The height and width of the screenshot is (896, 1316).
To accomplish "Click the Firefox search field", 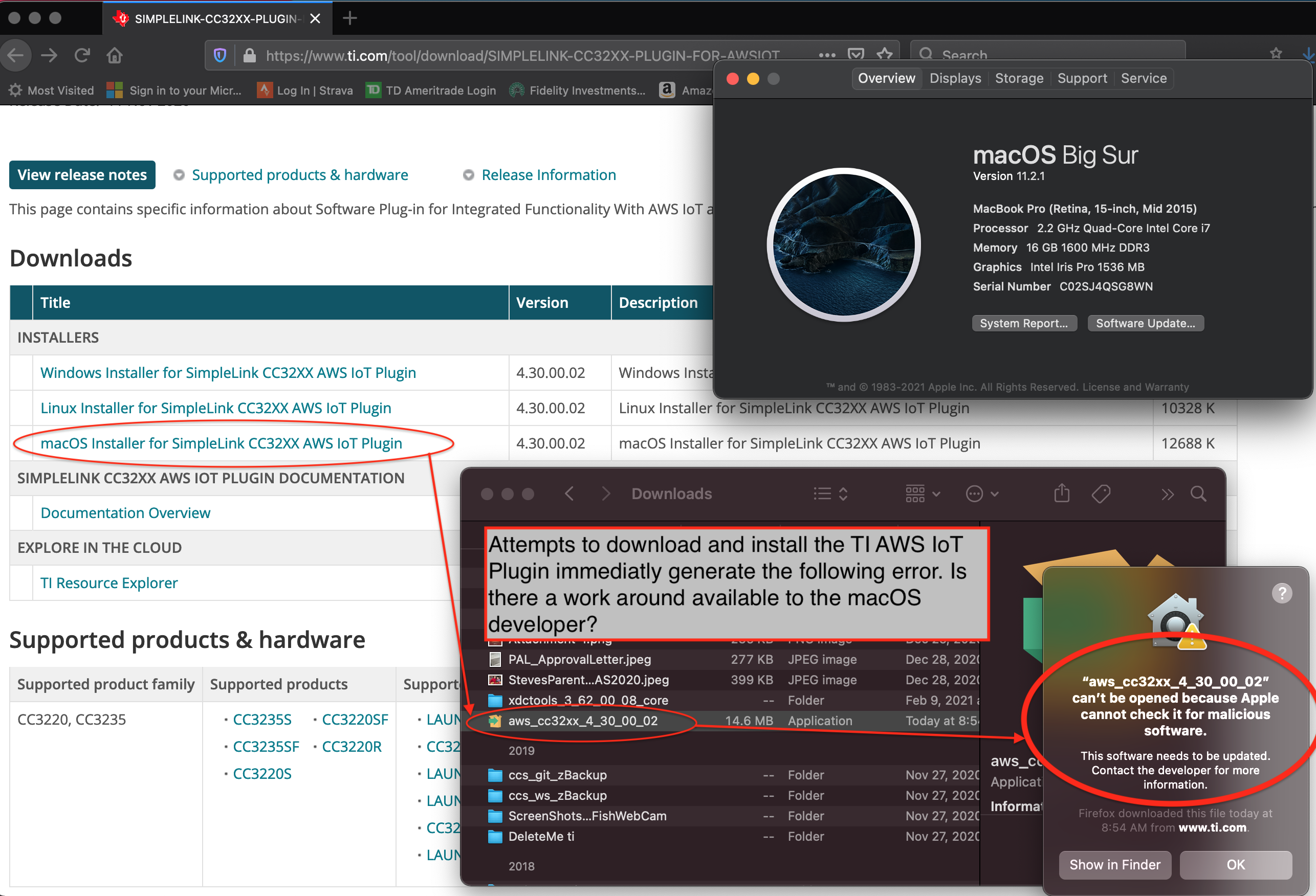I will [x=1047, y=55].
